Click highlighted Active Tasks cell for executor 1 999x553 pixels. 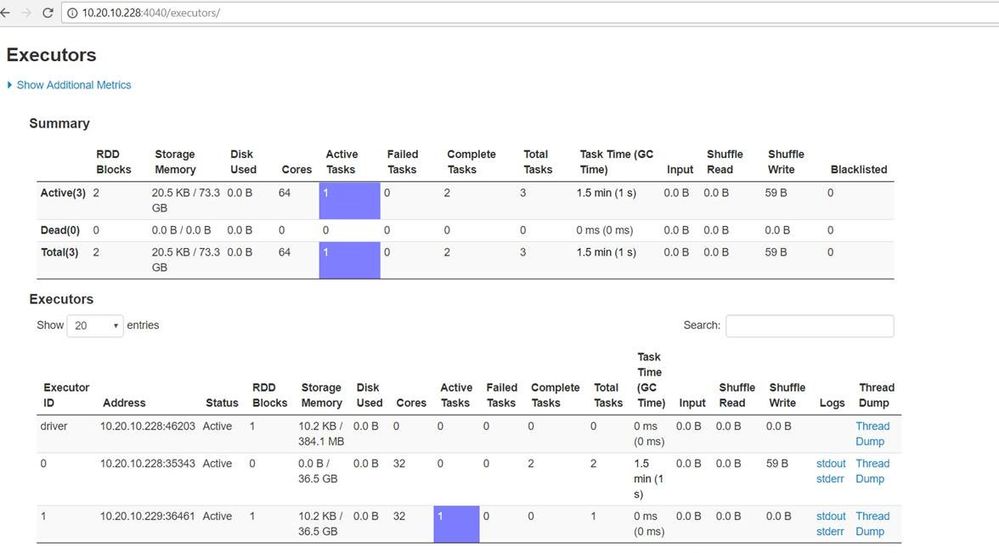pos(456,524)
